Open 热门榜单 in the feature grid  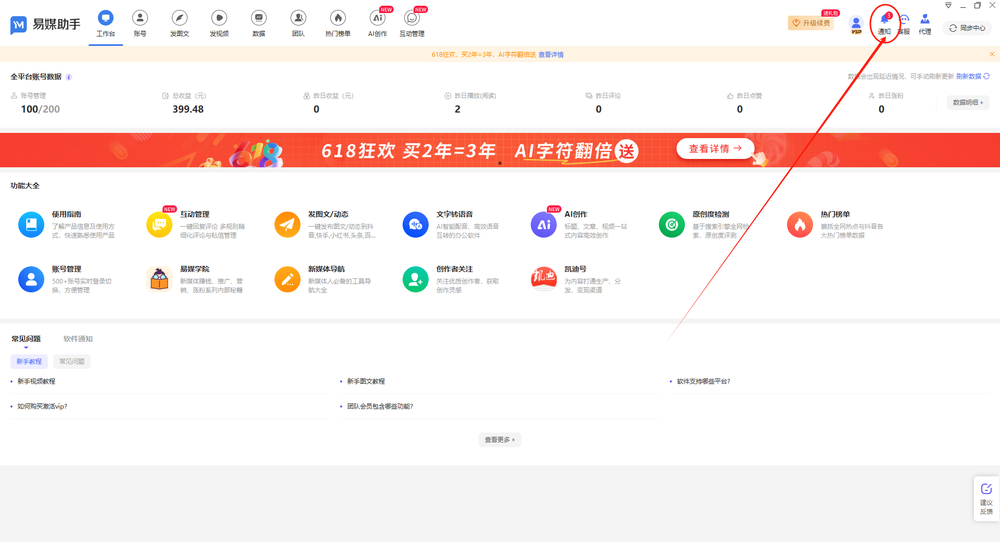835,224
